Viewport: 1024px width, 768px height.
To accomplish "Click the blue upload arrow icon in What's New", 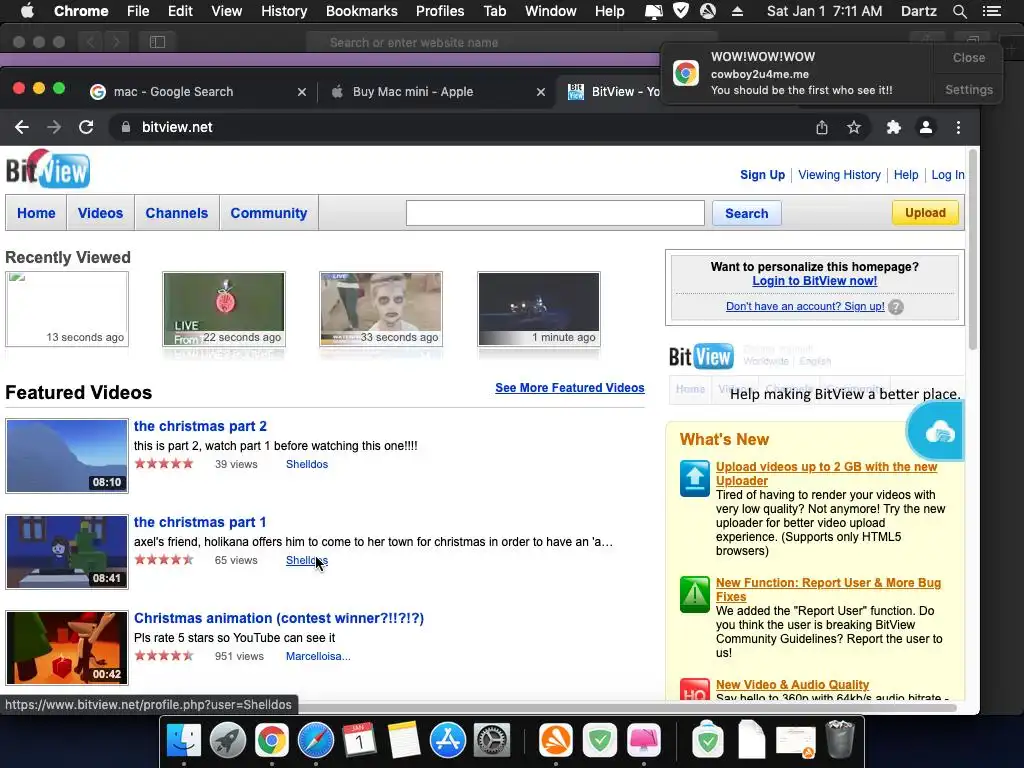I will [694, 478].
